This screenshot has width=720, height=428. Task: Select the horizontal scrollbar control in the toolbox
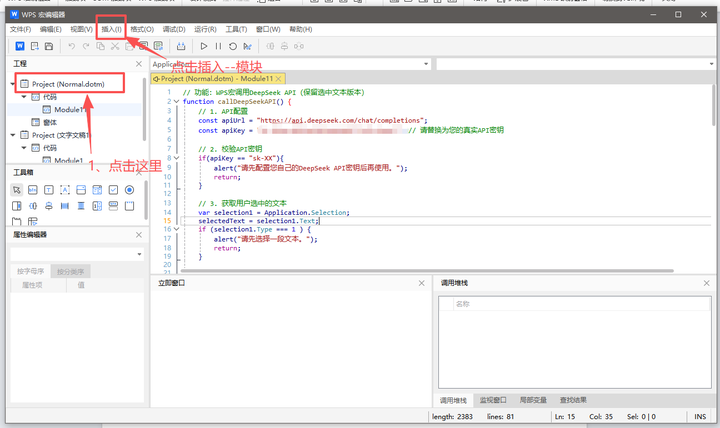coord(65,206)
